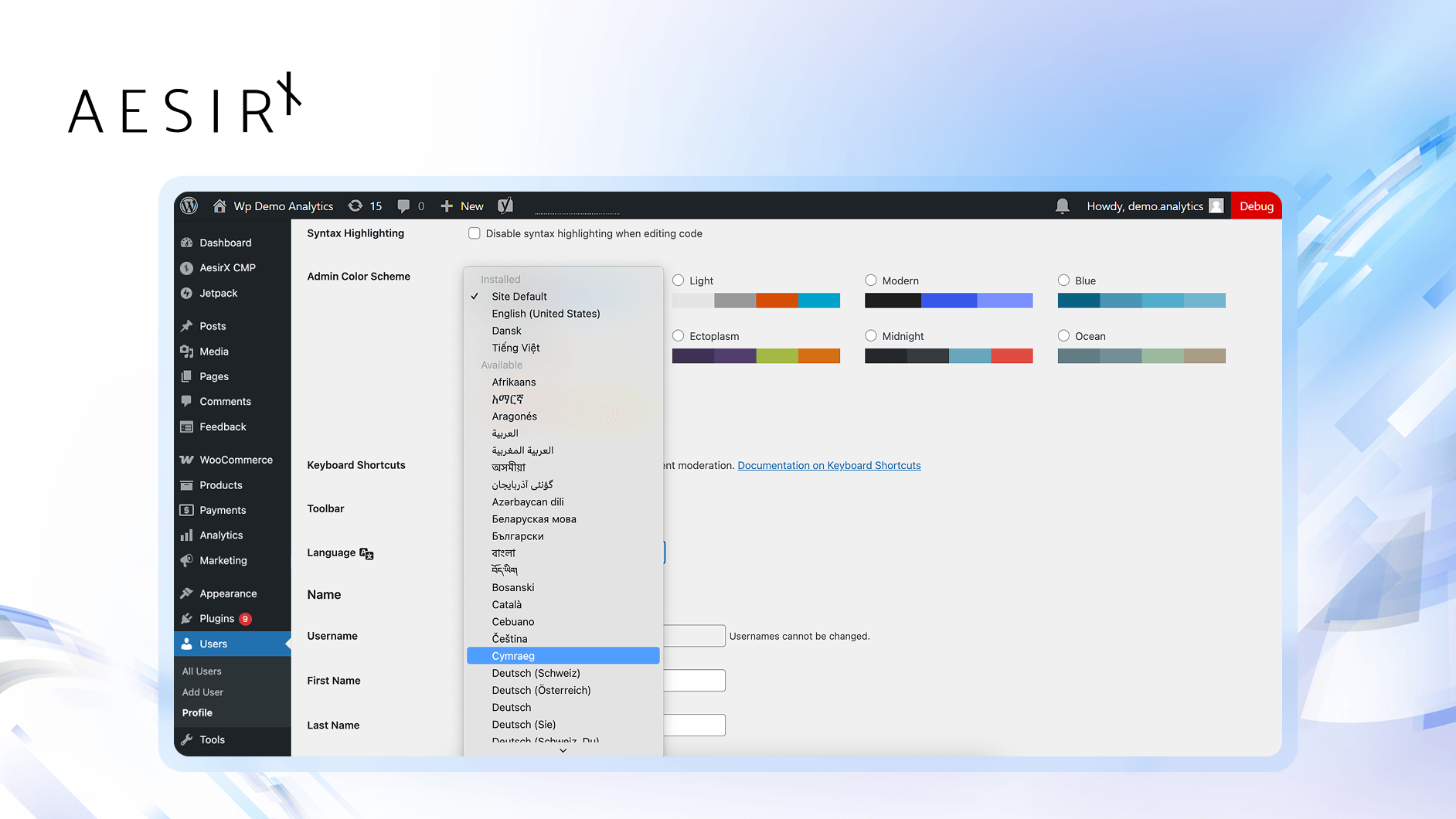The width and height of the screenshot is (1456, 819).
Task: Click the Last Name input field
Action: 694,725
